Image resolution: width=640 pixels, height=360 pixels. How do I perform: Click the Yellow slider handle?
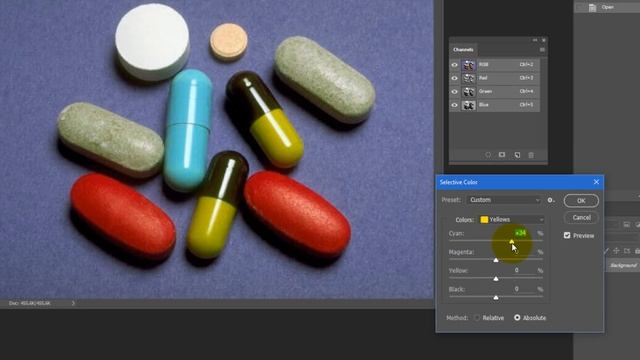click(x=496, y=278)
